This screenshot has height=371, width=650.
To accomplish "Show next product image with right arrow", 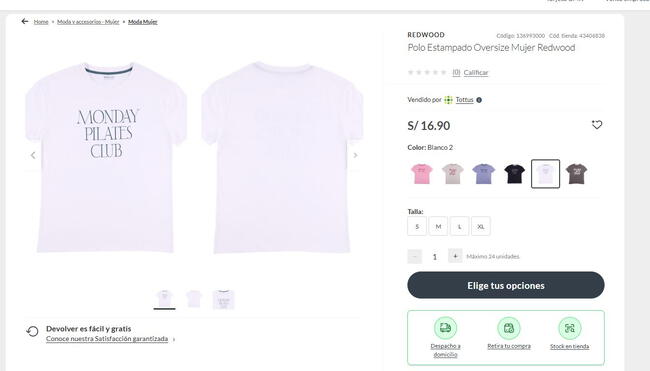I will (355, 155).
